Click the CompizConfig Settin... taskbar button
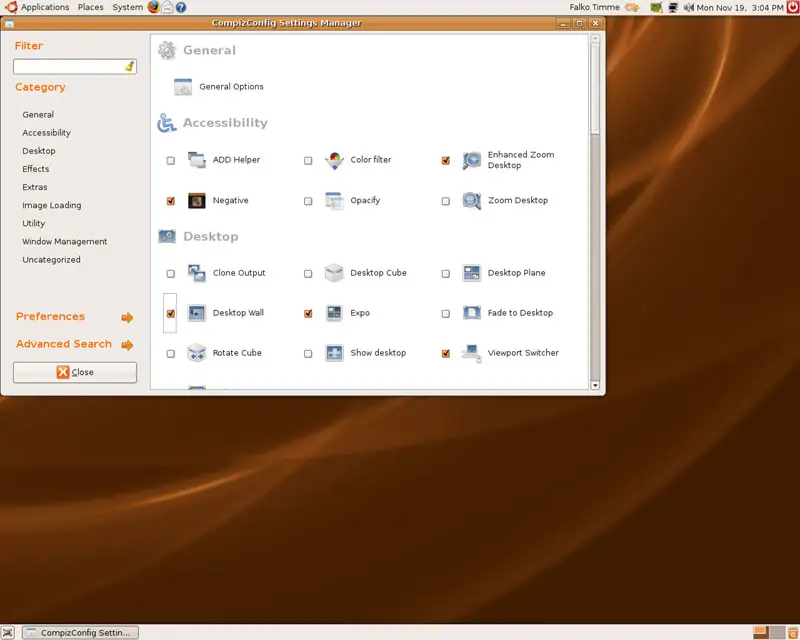Viewport: 800px width, 640px height. pos(81,632)
